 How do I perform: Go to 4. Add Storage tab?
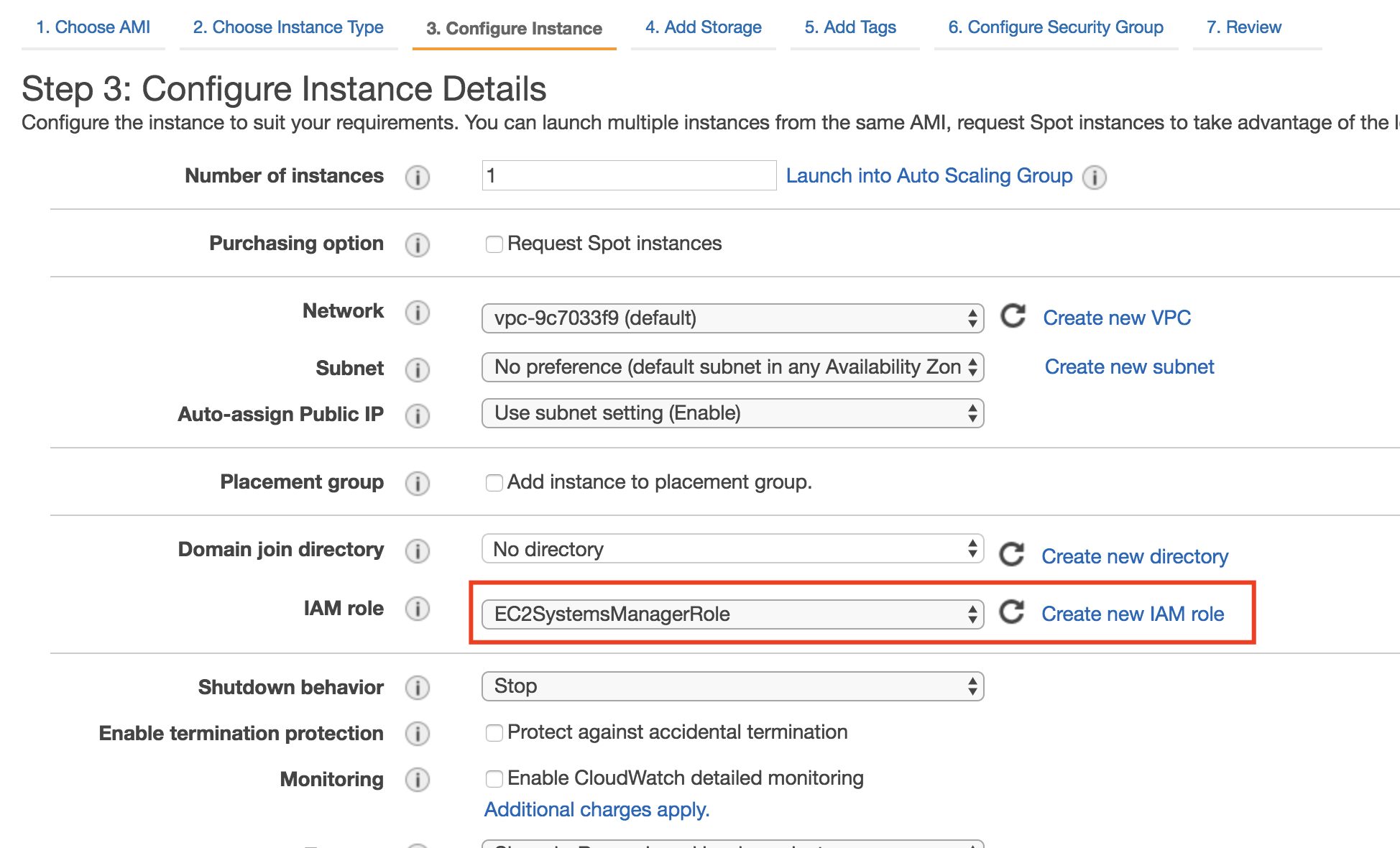click(703, 27)
